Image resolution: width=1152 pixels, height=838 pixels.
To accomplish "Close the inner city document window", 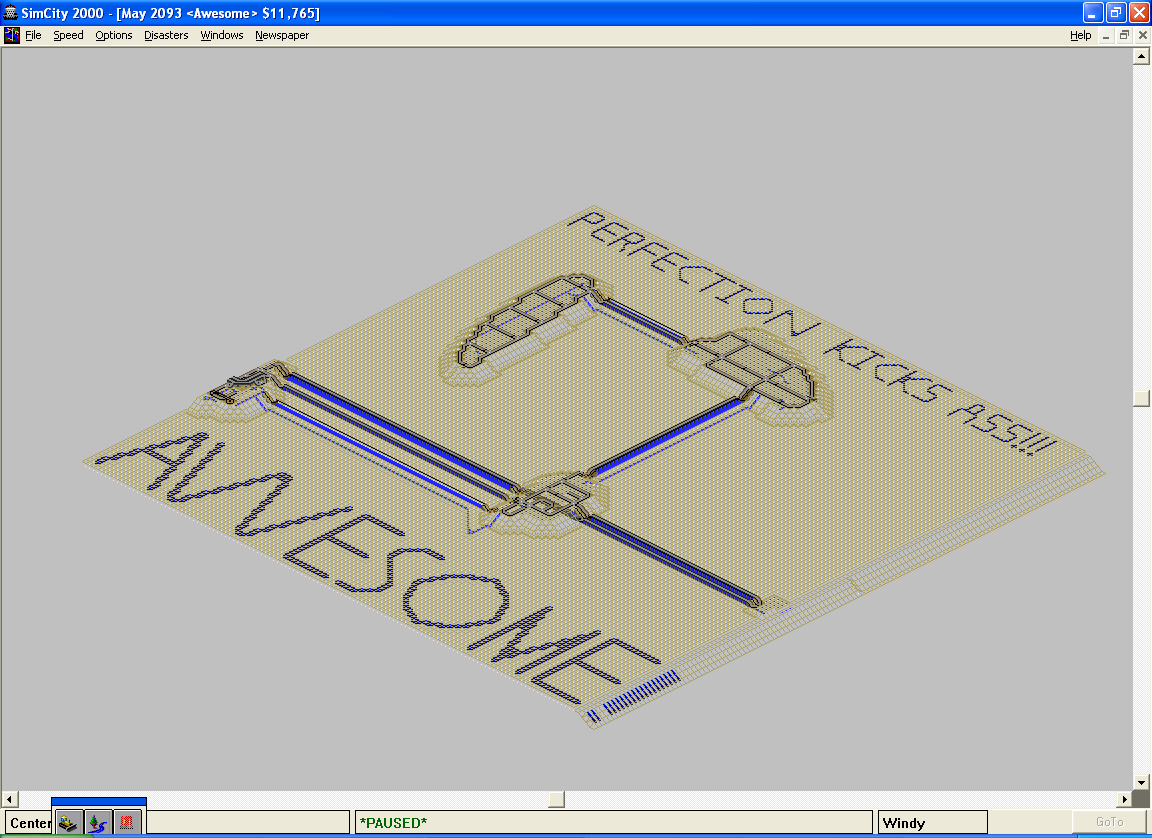I will 1142,35.
